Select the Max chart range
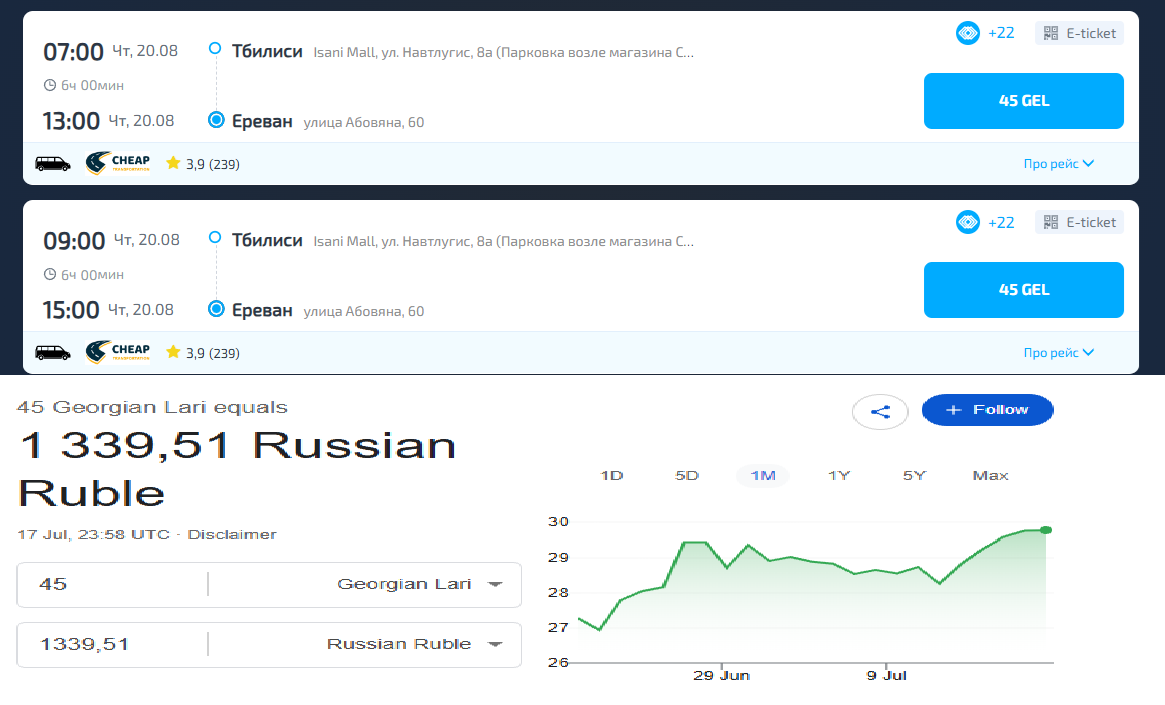1165x705 pixels. (990, 475)
